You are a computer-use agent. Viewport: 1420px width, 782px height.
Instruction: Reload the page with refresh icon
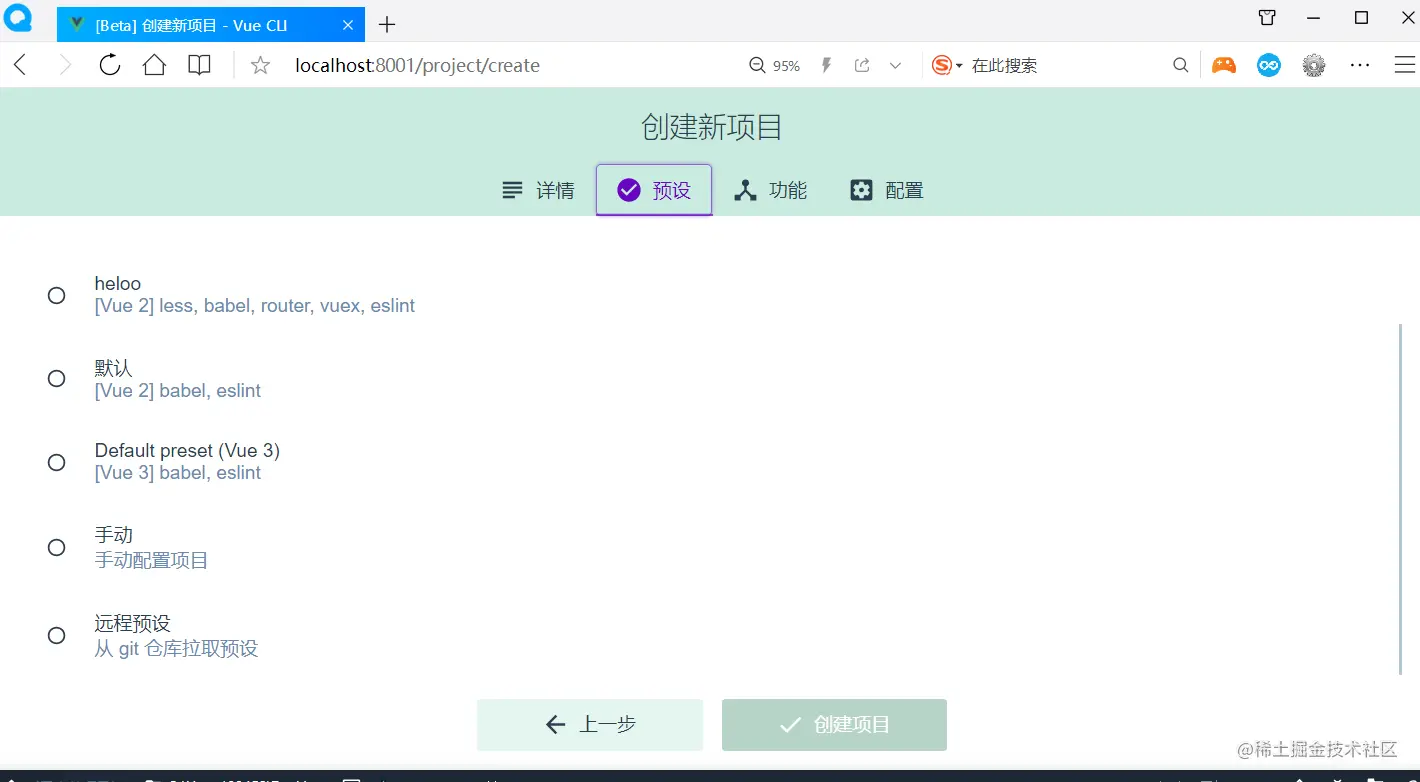click(110, 65)
